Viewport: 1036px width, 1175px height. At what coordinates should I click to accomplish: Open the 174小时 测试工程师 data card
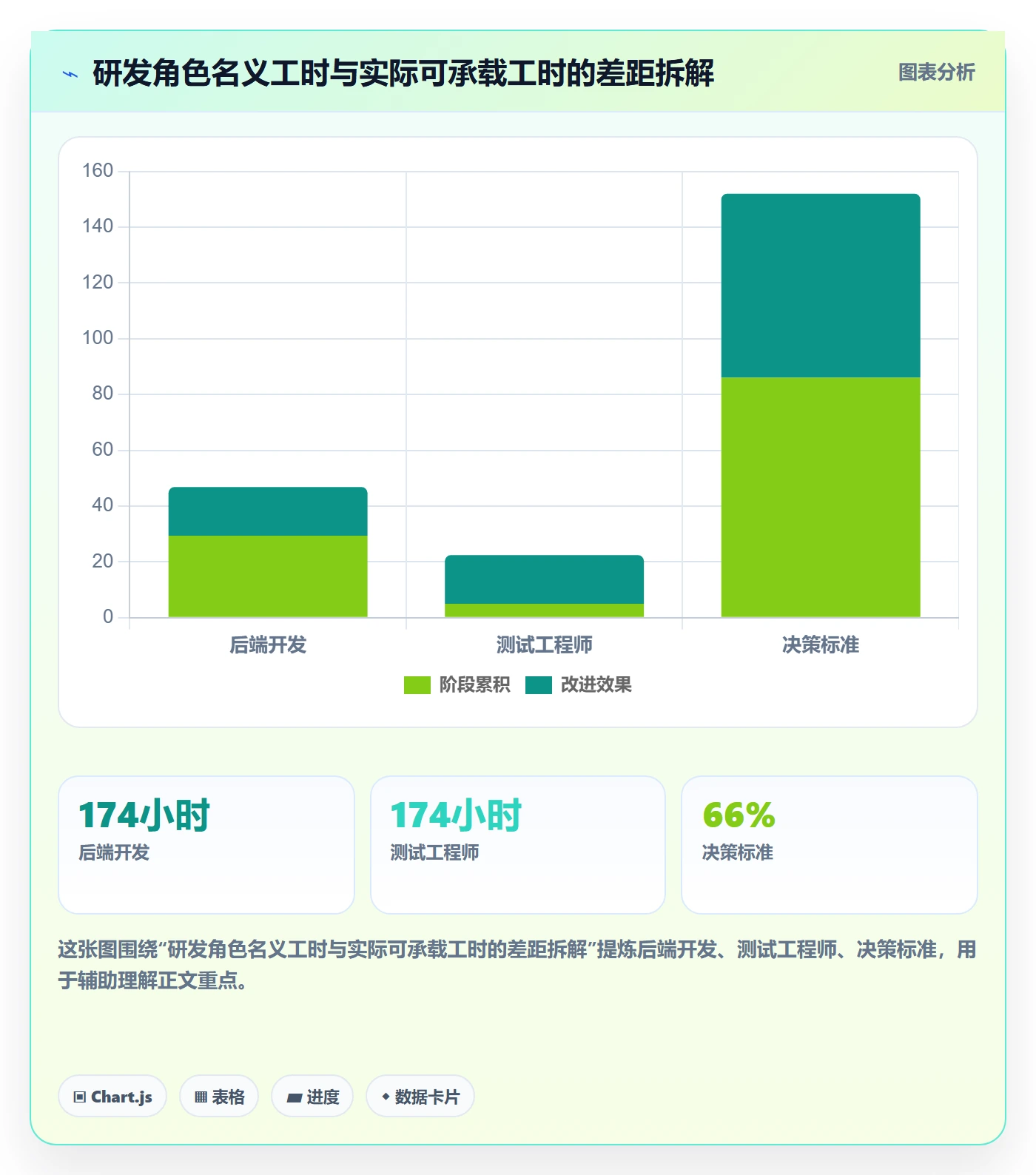[x=518, y=845]
